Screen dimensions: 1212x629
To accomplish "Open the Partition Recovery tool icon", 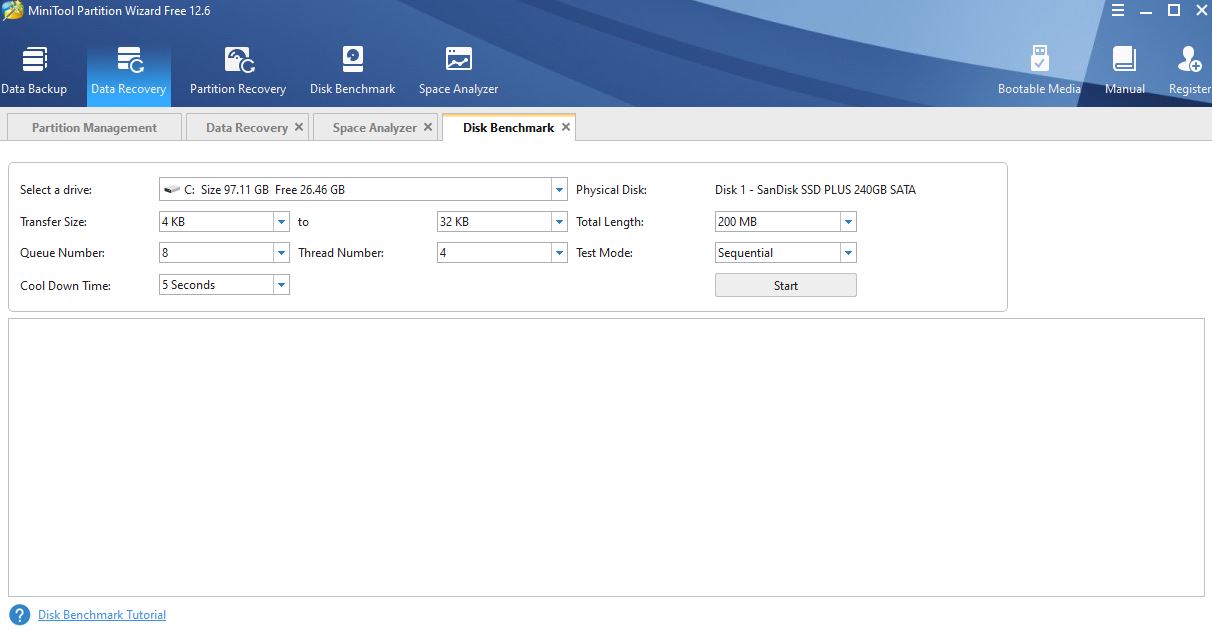I will pos(238,60).
